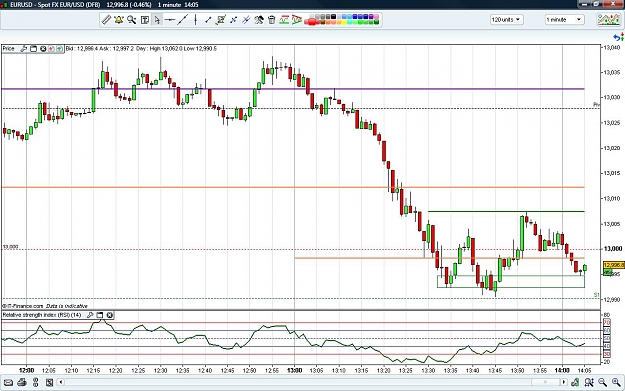The height and width of the screenshot is (391, 625).
Task: Click the Relative strength index (RSI)(14) label
Action: point(42,315)
